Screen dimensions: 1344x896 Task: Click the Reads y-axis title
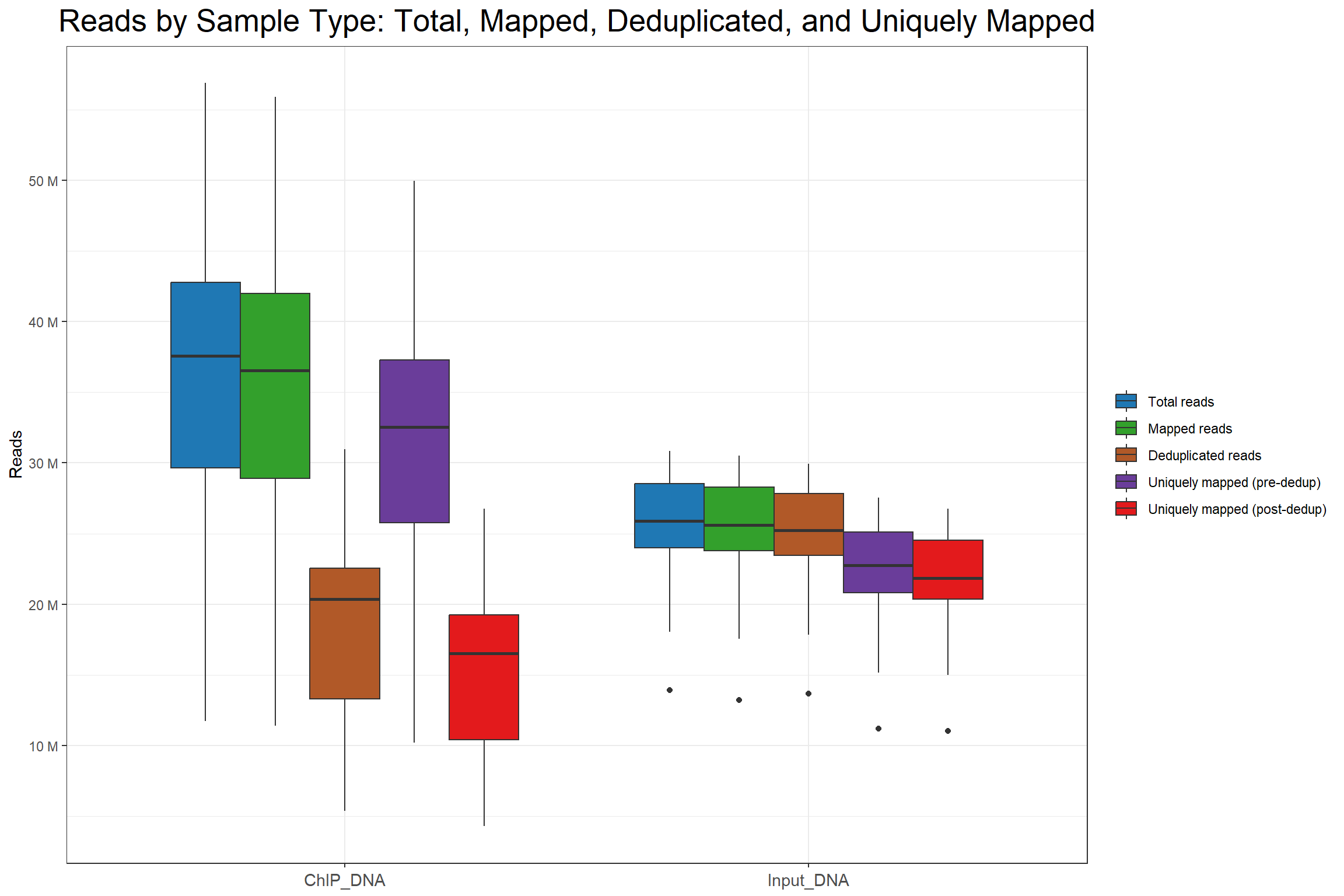pyautogui.click(x=16, y=454)
